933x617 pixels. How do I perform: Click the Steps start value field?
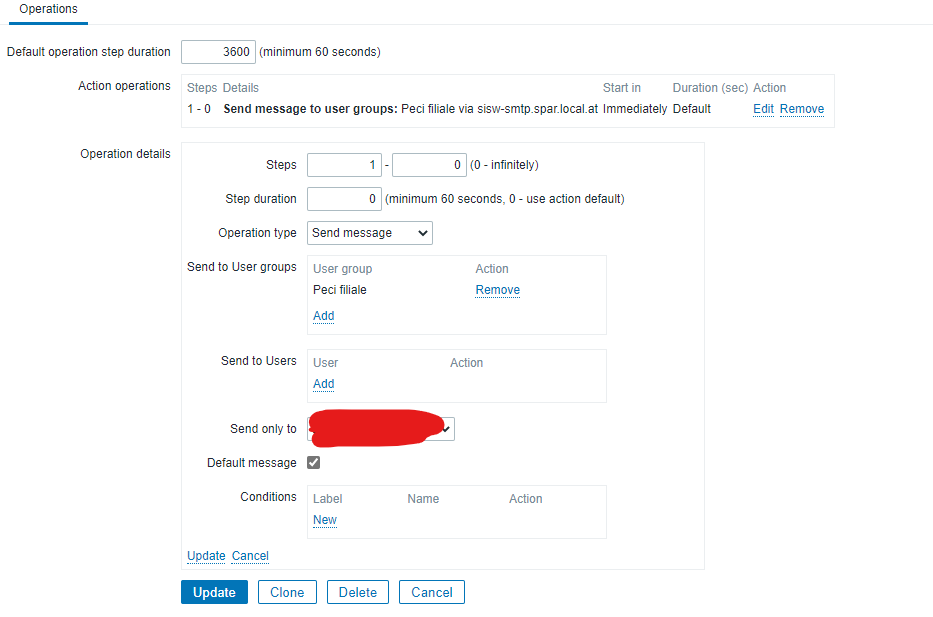click(x=344, y=165)
